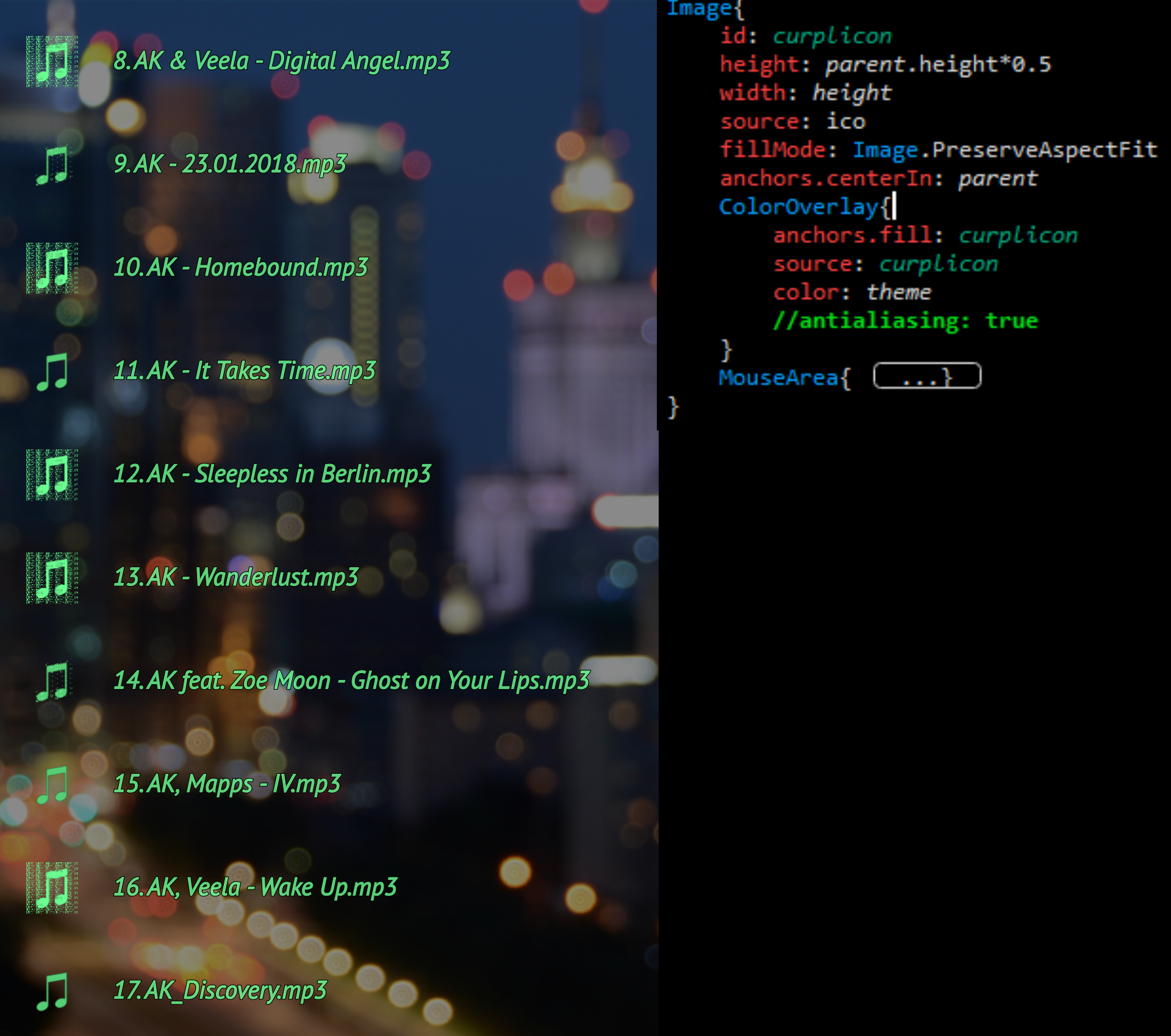Click the Homebound track music icon
1171x1036 pixels.
(52, 268)
